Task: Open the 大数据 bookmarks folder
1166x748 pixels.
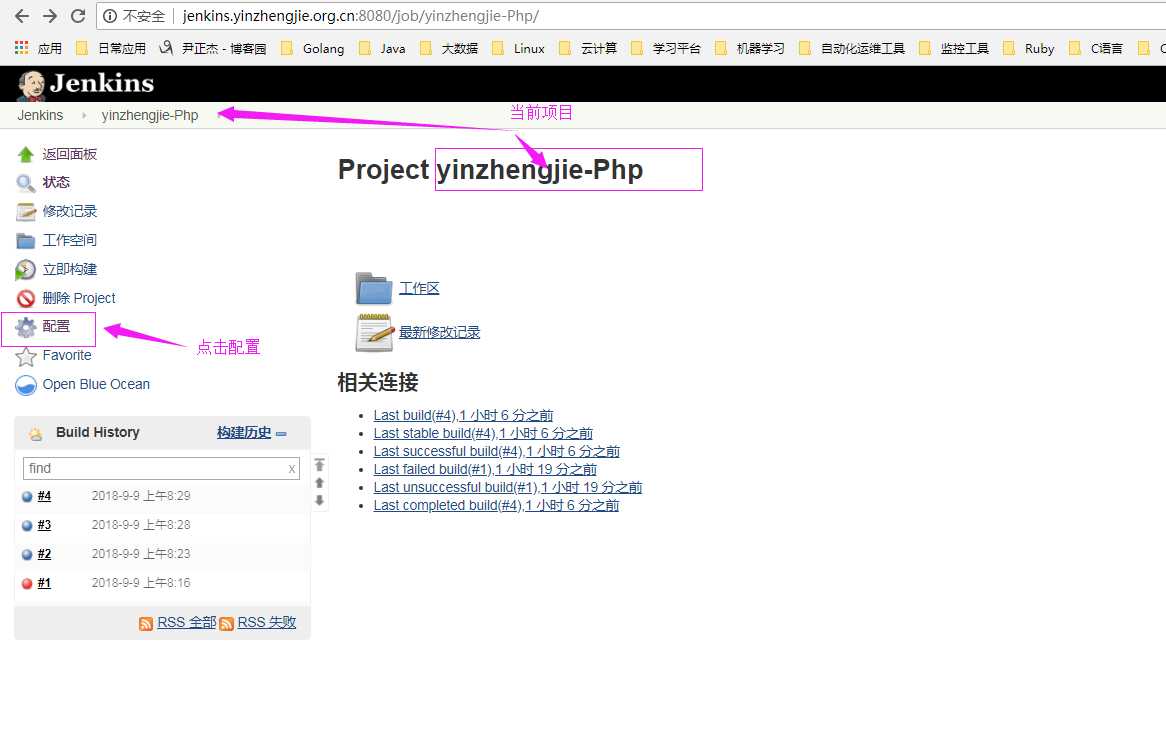Action: 449,48
